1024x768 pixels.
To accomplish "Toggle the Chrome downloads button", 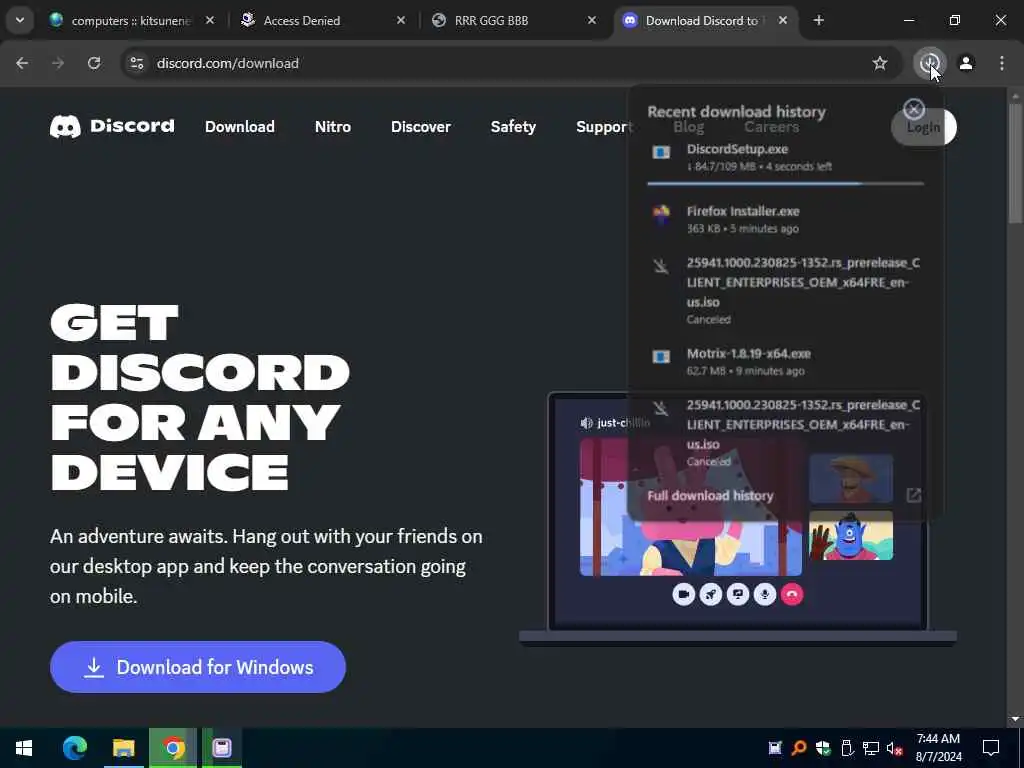I will pos(929,63).
